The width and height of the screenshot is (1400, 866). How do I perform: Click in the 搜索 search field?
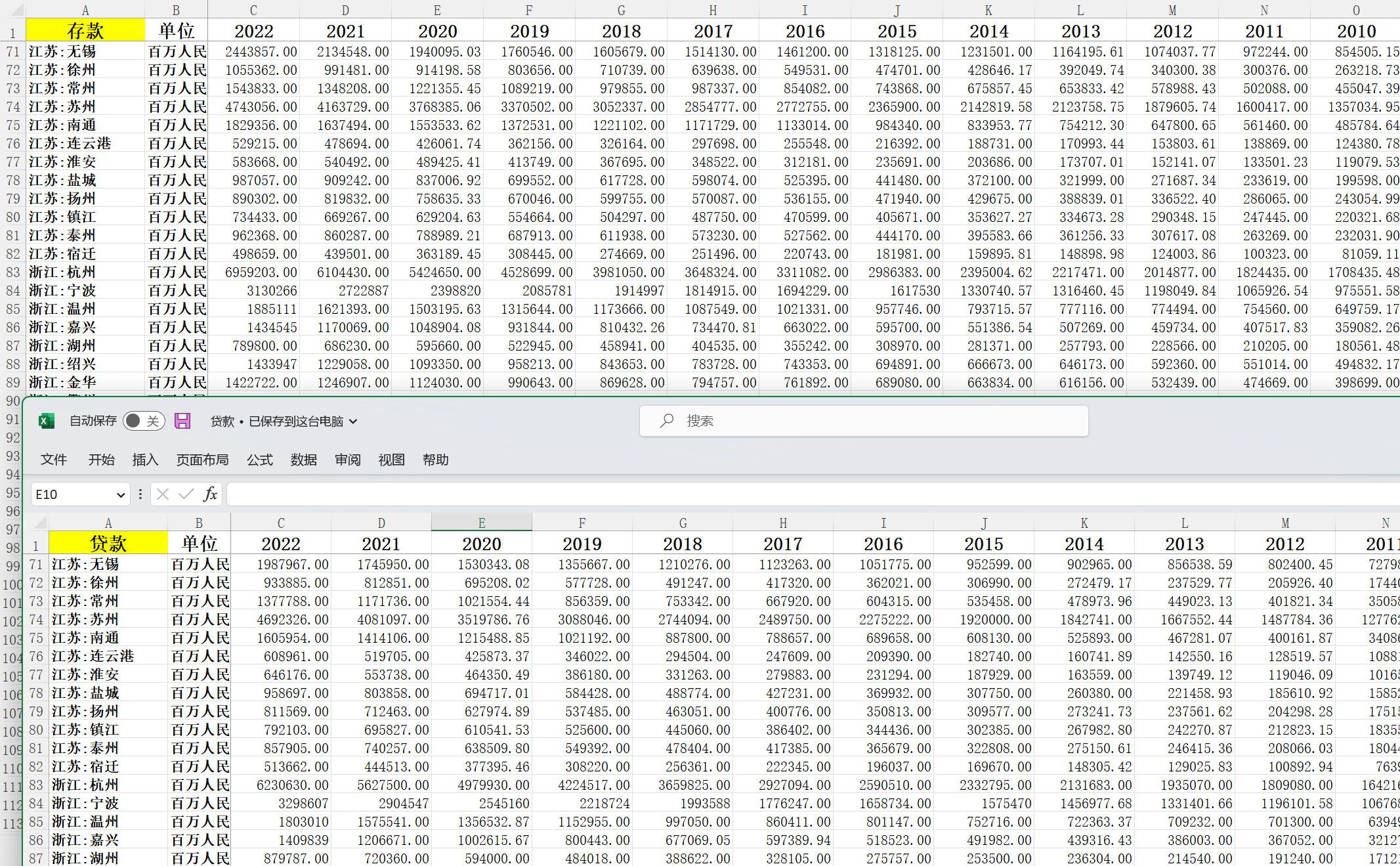point(873,421)
